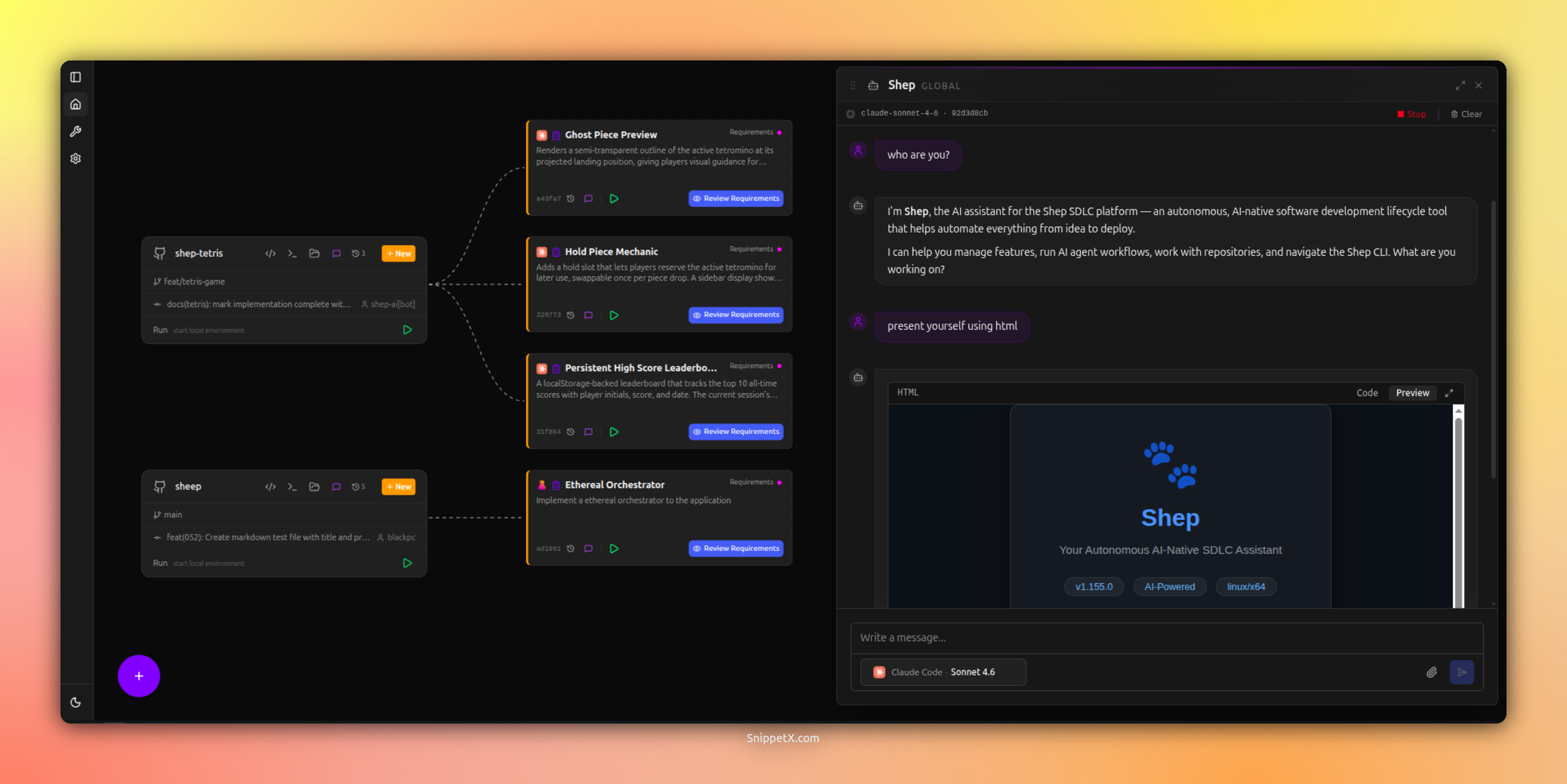Click the v1.155.0 badge in preview
The width and height of the screenshot is (1567, 784).
click(1093, 587)
